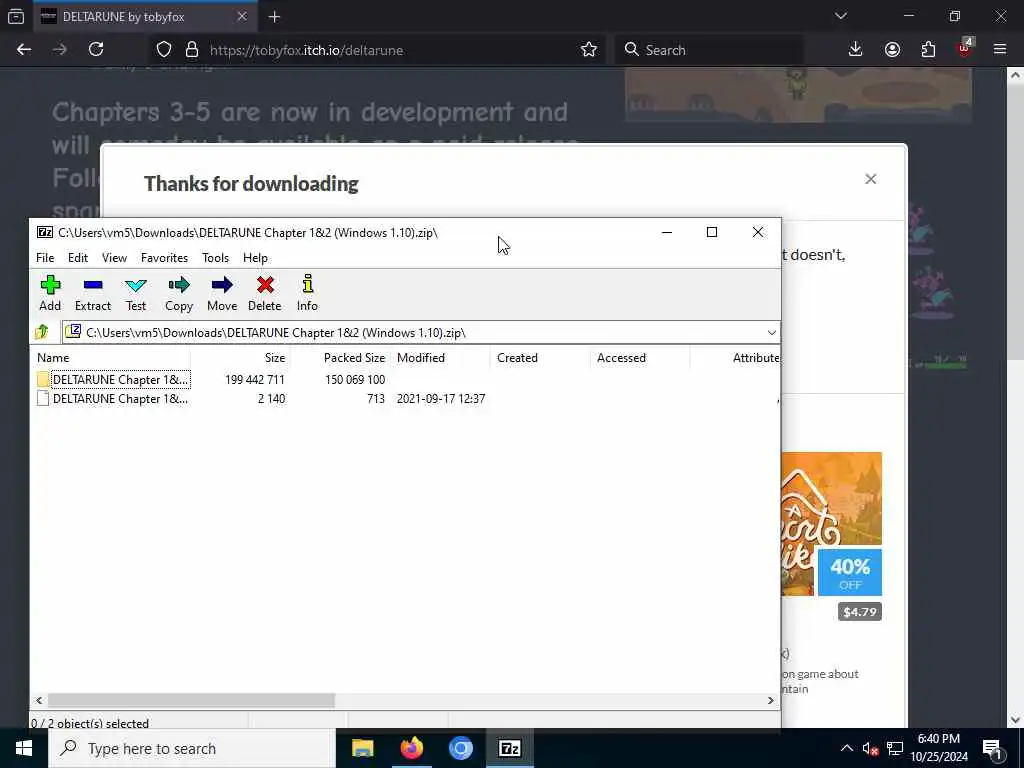
Task: Open the 7-Zip File menu
Action: pos(45,258)
